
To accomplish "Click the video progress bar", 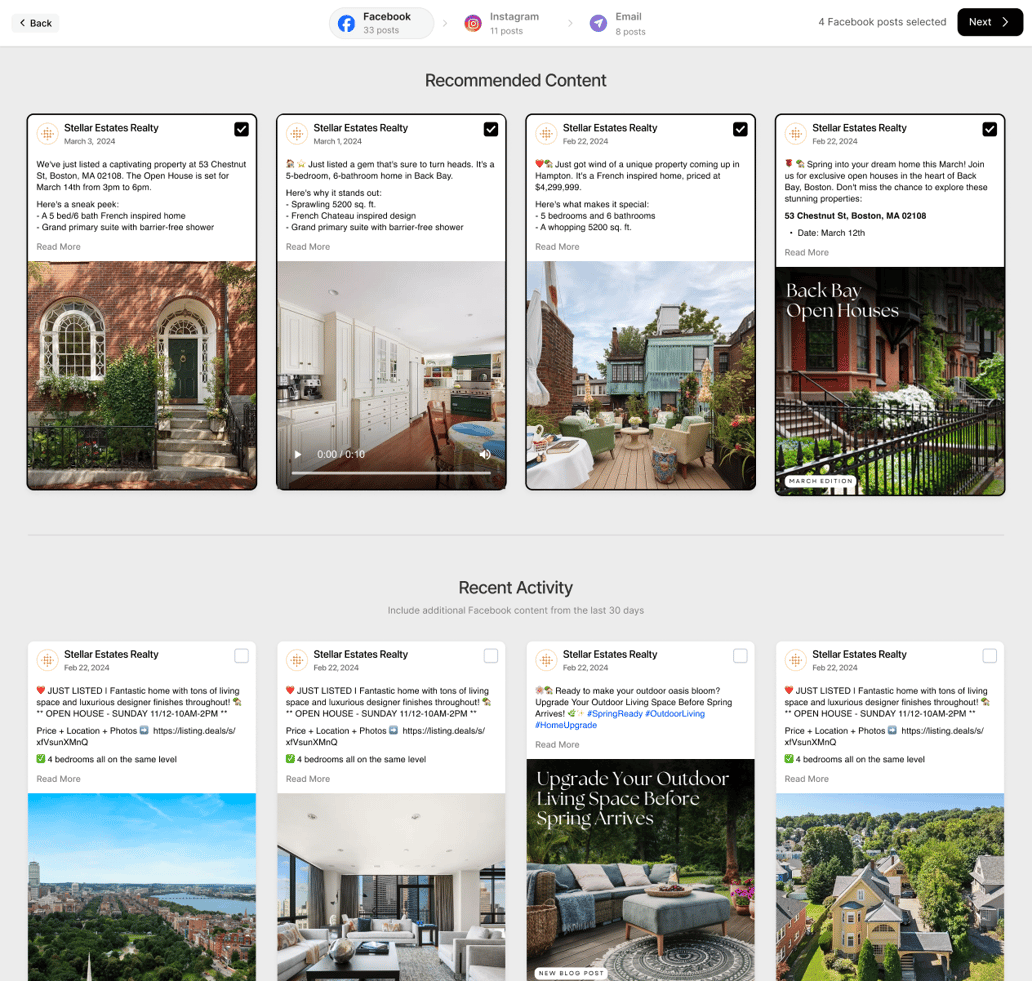I will tap(390, 473).
